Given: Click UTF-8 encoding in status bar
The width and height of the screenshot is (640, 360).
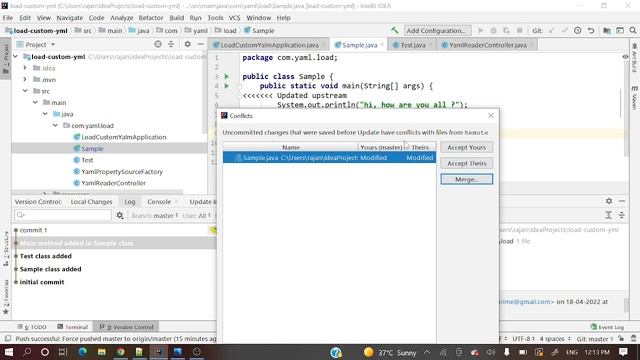Looking at the screenshot, I should (523, 339).
